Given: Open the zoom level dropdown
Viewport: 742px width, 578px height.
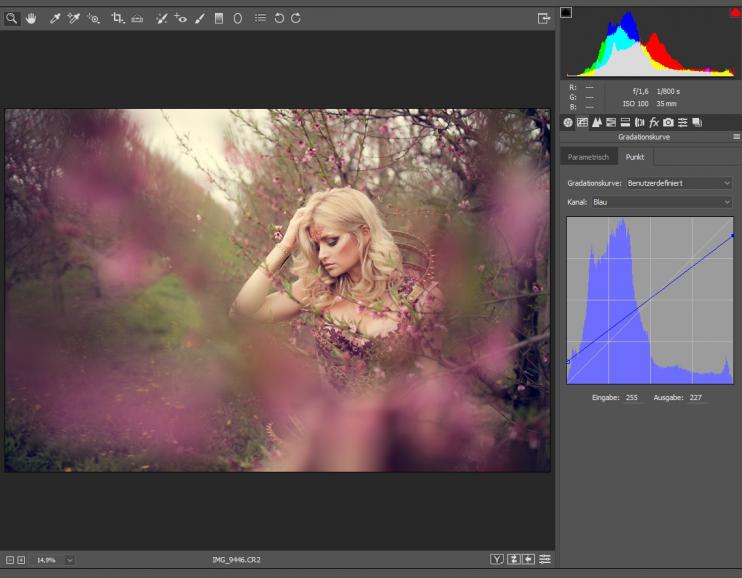Looking at the screenshot, I should 70,560.
